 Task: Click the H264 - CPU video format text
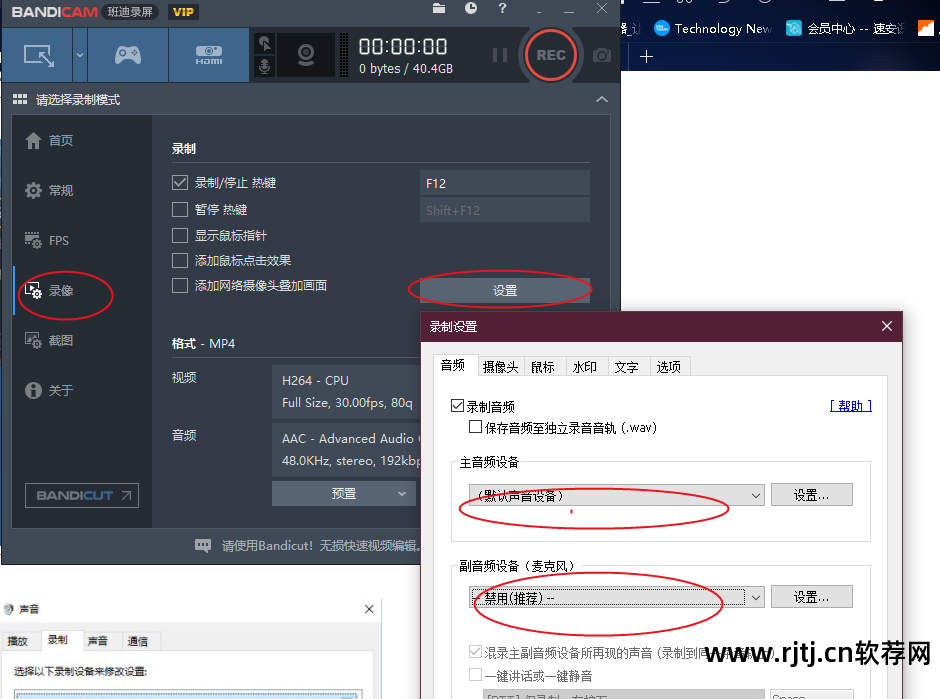pyautogui.click(x=315, y=381)
